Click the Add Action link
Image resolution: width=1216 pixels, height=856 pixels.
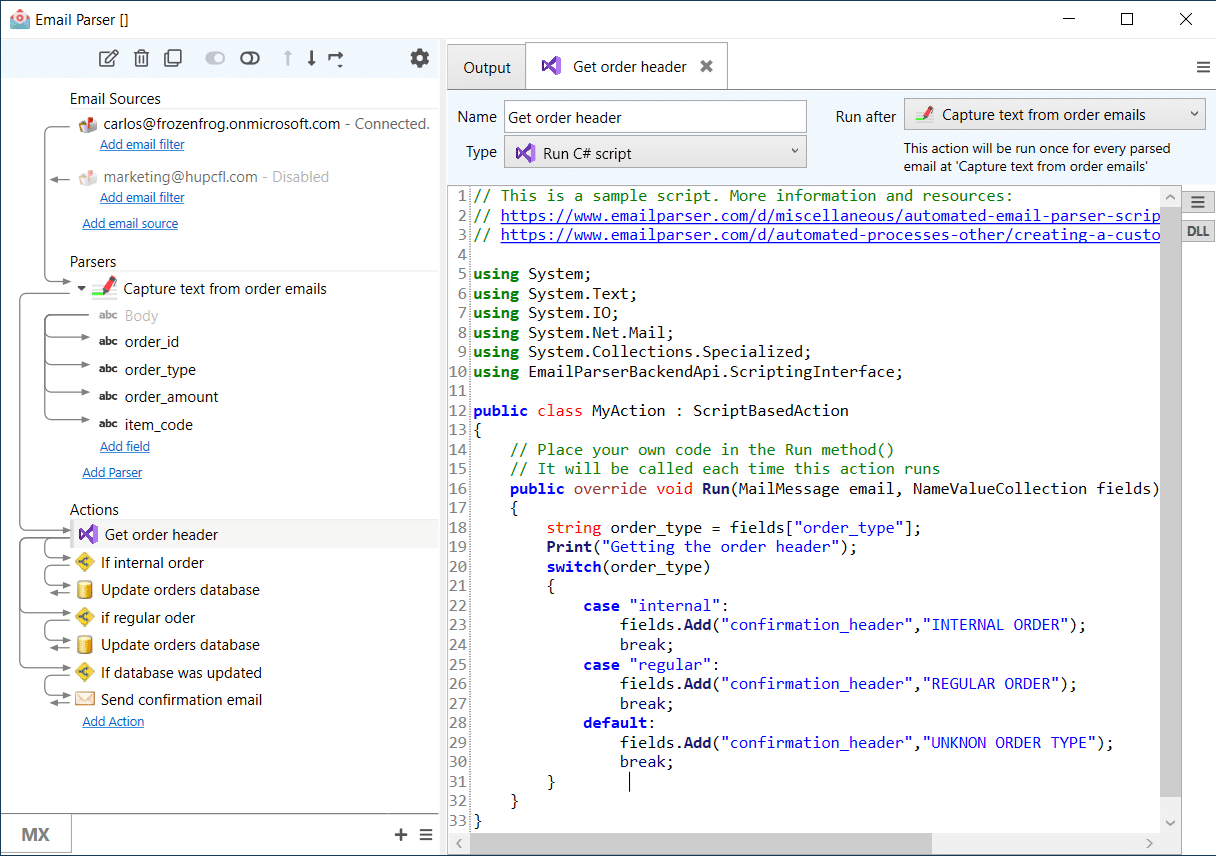pos(113,722)
